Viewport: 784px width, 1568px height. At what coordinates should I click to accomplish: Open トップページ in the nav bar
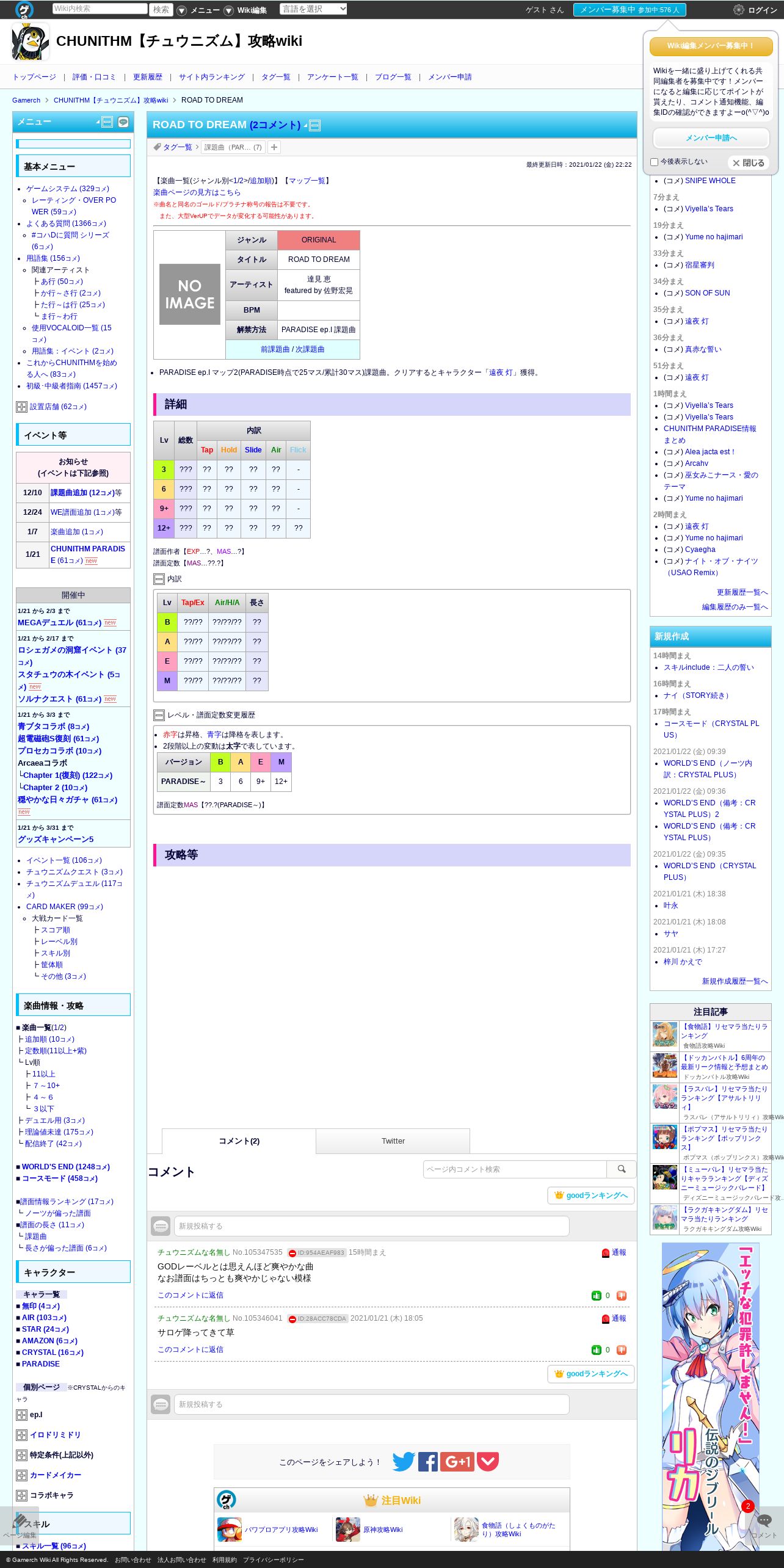click(x=34, y=77)
